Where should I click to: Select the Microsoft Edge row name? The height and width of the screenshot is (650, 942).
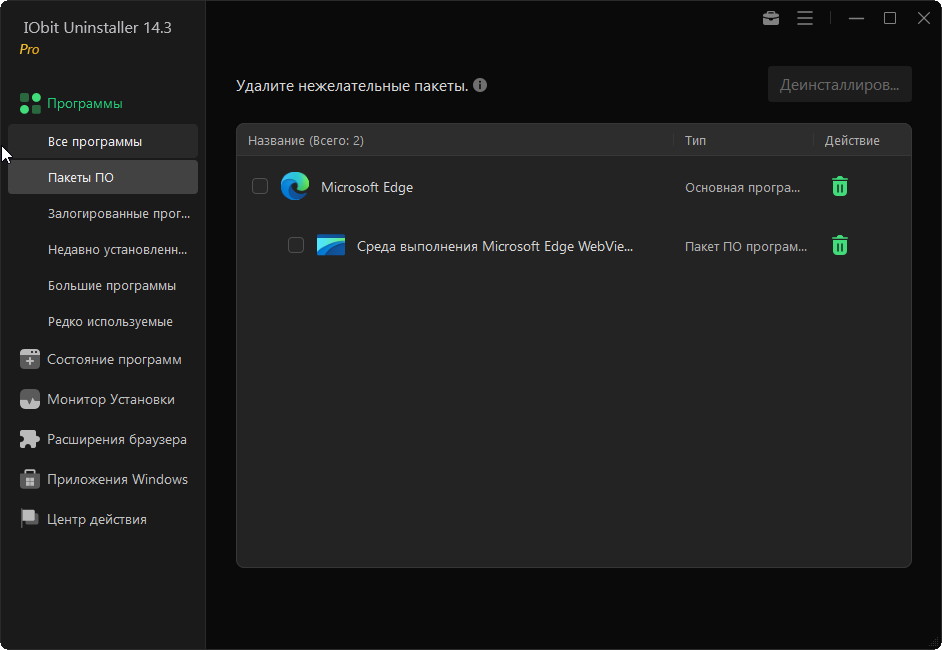point(367,187)
